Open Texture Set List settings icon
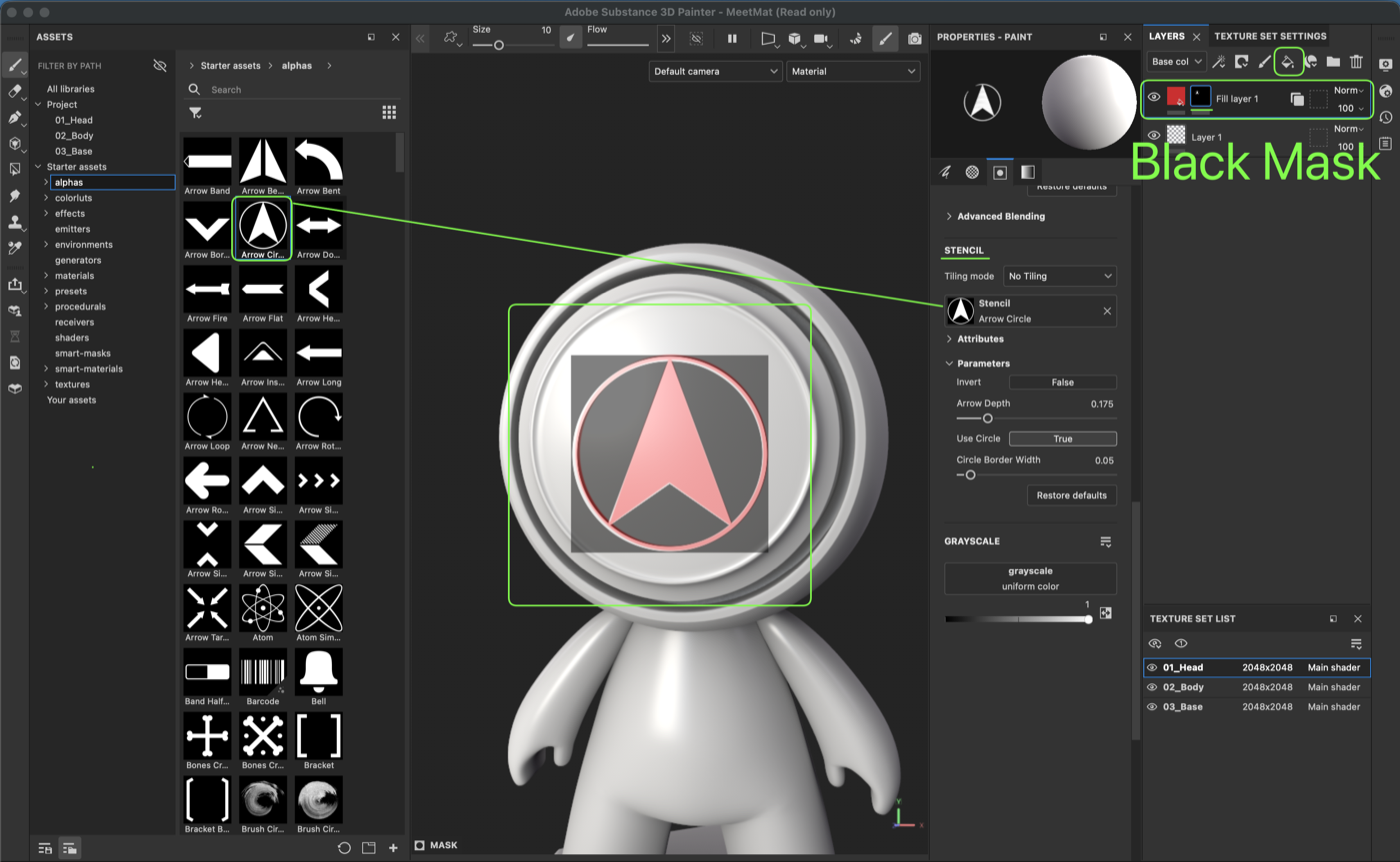The width and height of the screenshot is (1400, 862). [x=1356, y=644]
